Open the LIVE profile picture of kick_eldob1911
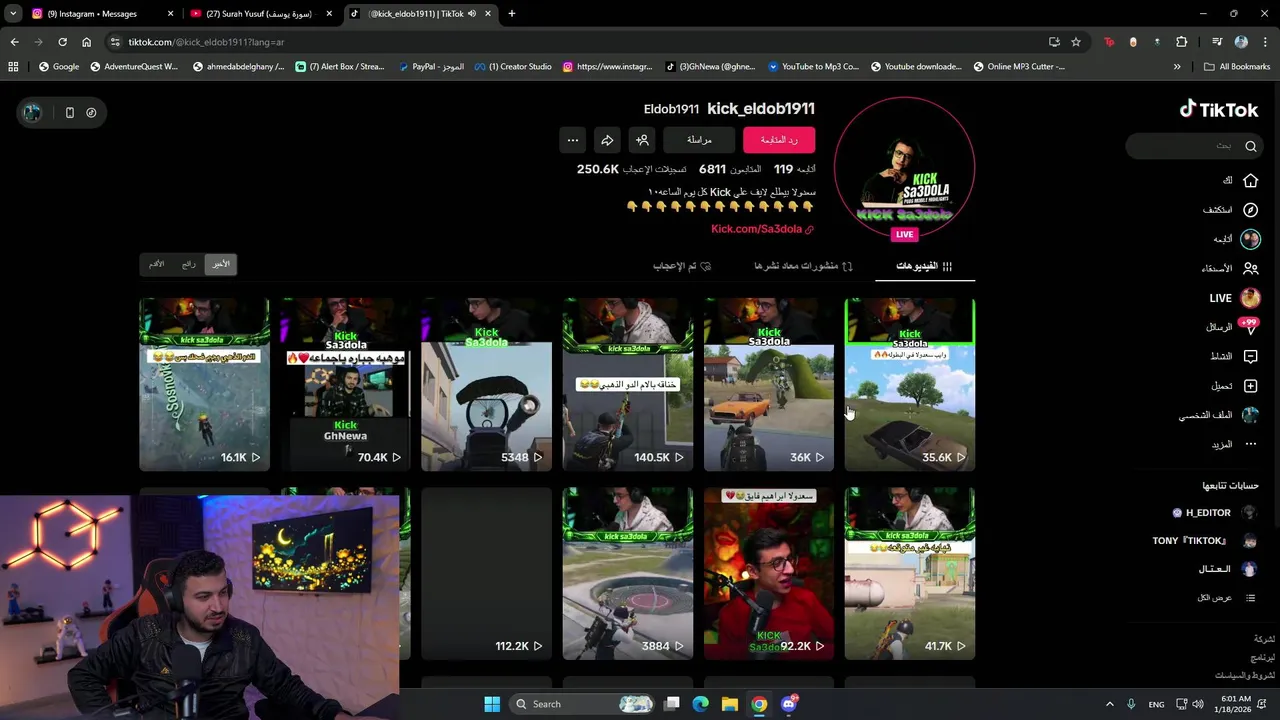Image resolution: width=1280 pixels, height=720 pixels. click(904, 167)
